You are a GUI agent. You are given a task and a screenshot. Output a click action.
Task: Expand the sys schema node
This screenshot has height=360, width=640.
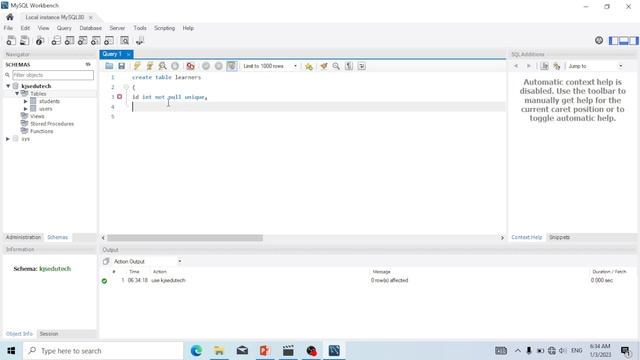[x=8, y=139]
